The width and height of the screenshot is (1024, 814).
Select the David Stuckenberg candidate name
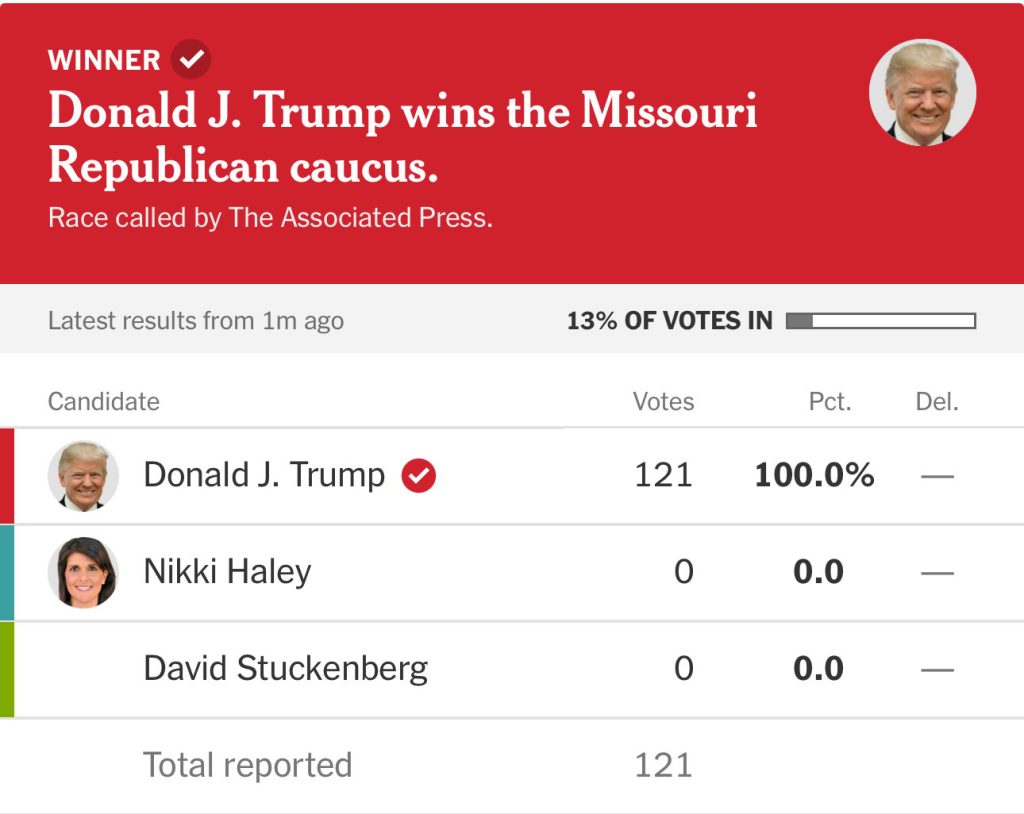coord(285,668)
